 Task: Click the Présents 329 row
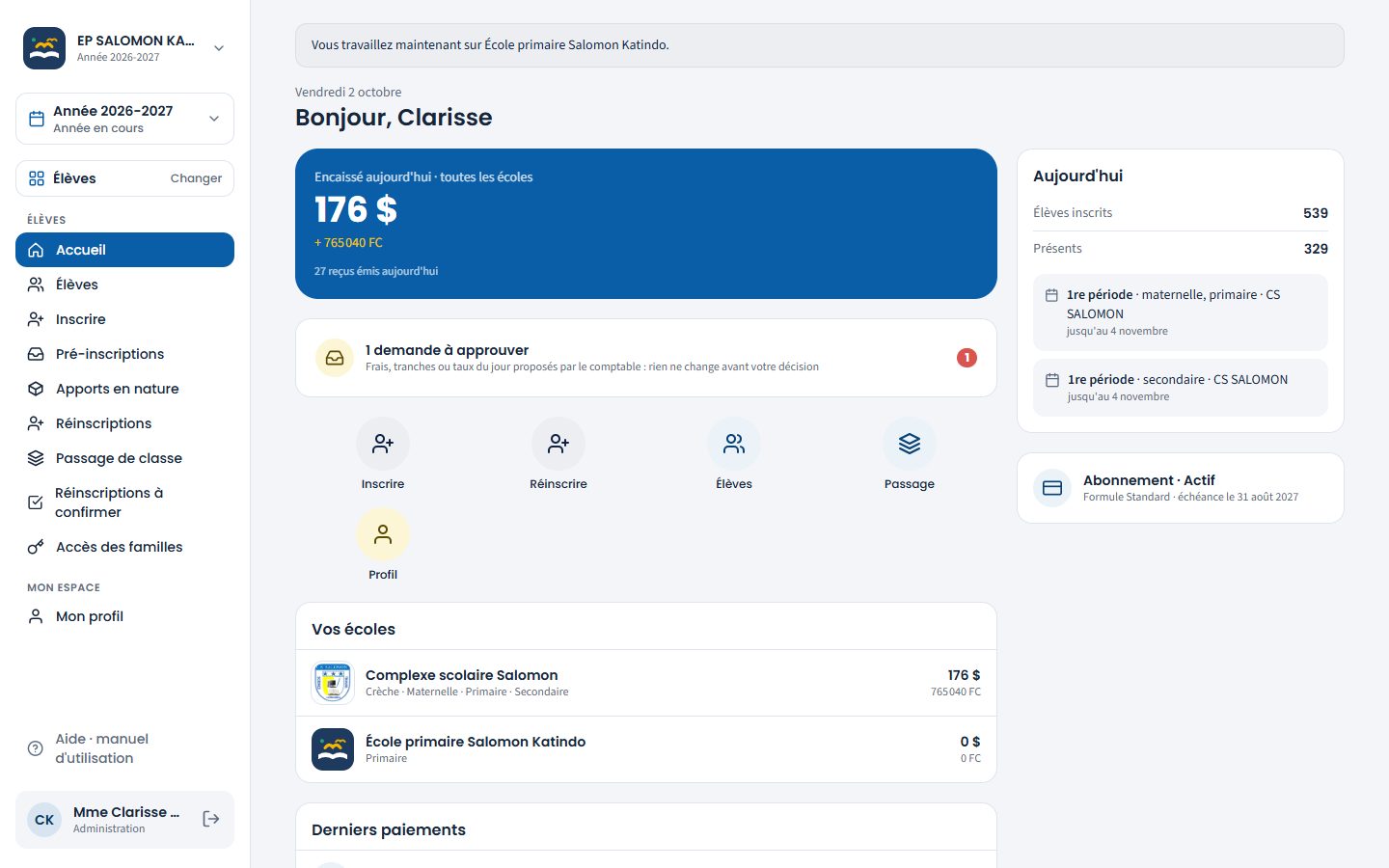click(x=1181, y=249)
